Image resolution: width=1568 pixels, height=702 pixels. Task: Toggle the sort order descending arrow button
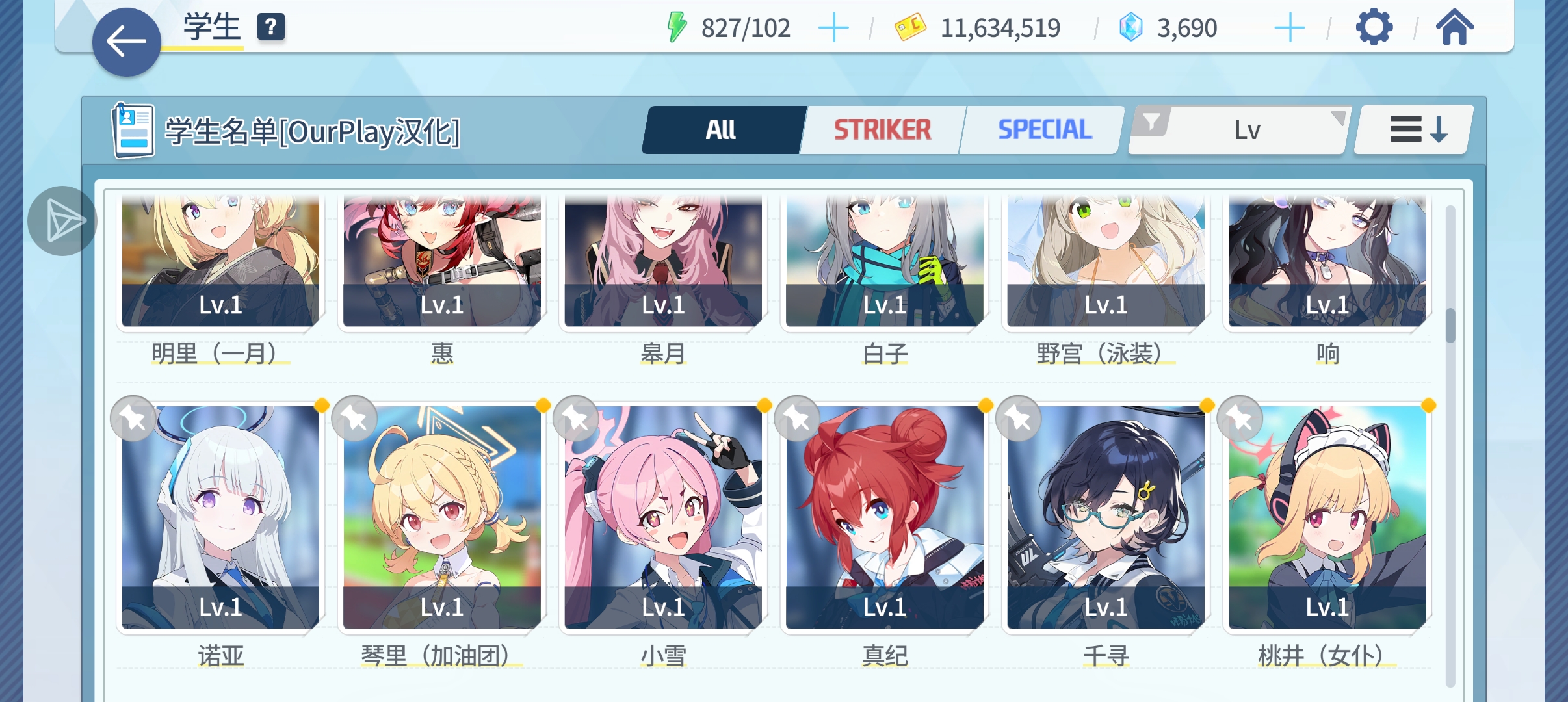tap(1414, 130)
